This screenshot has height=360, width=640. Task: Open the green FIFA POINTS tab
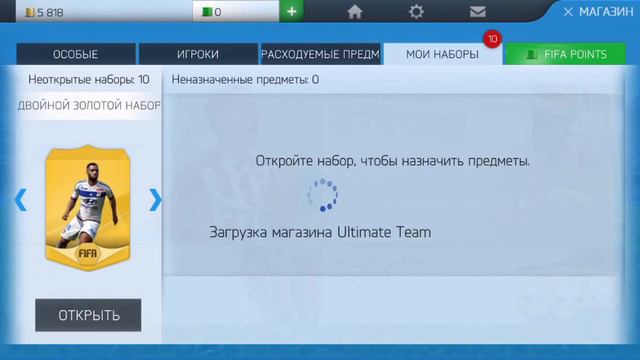tap(566, 54)
